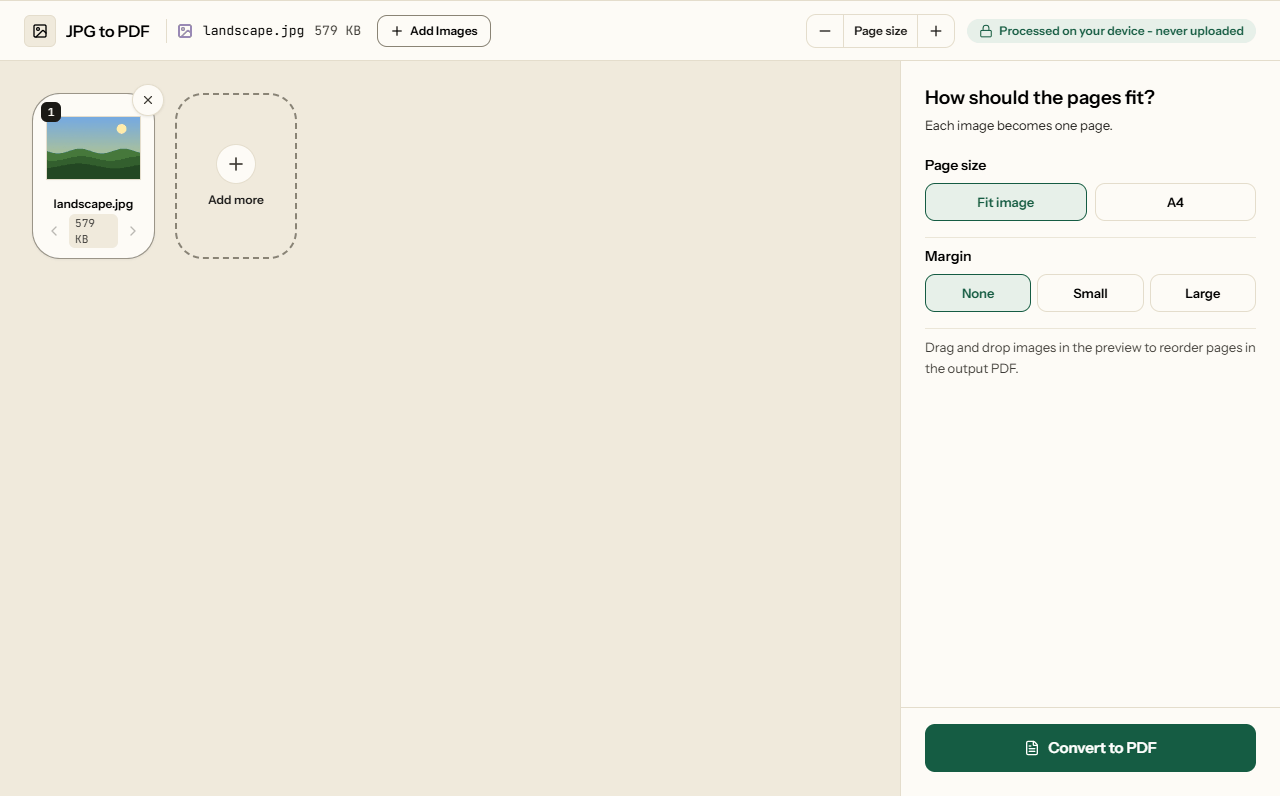Click the landscape.jpg filename in the header
Screen dimensions: 1280x796
(x=254, y=31)
